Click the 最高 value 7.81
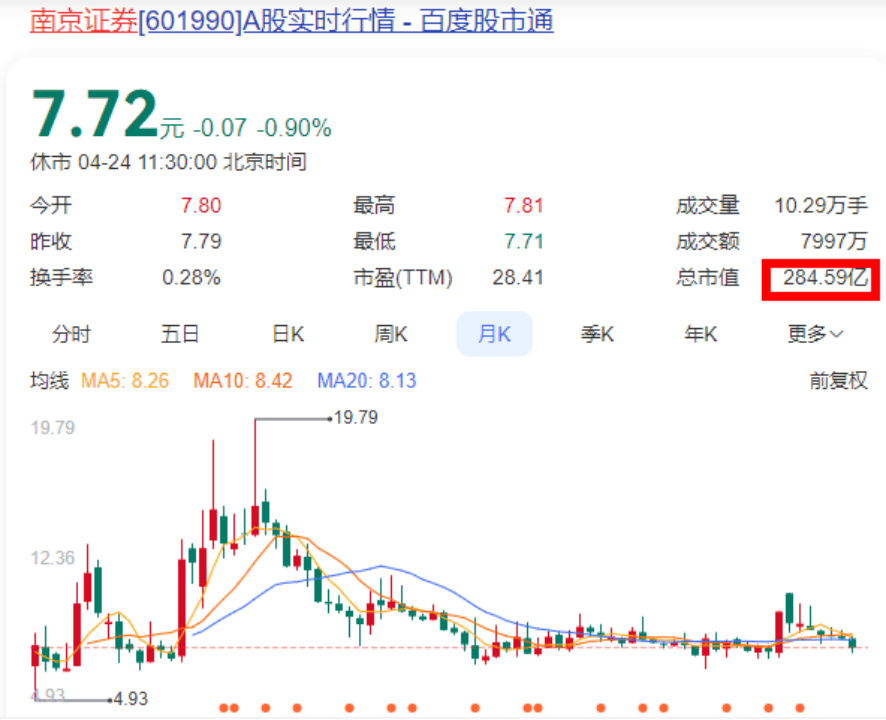This screenshot has height=720, width=886. (x=524, y=205)
